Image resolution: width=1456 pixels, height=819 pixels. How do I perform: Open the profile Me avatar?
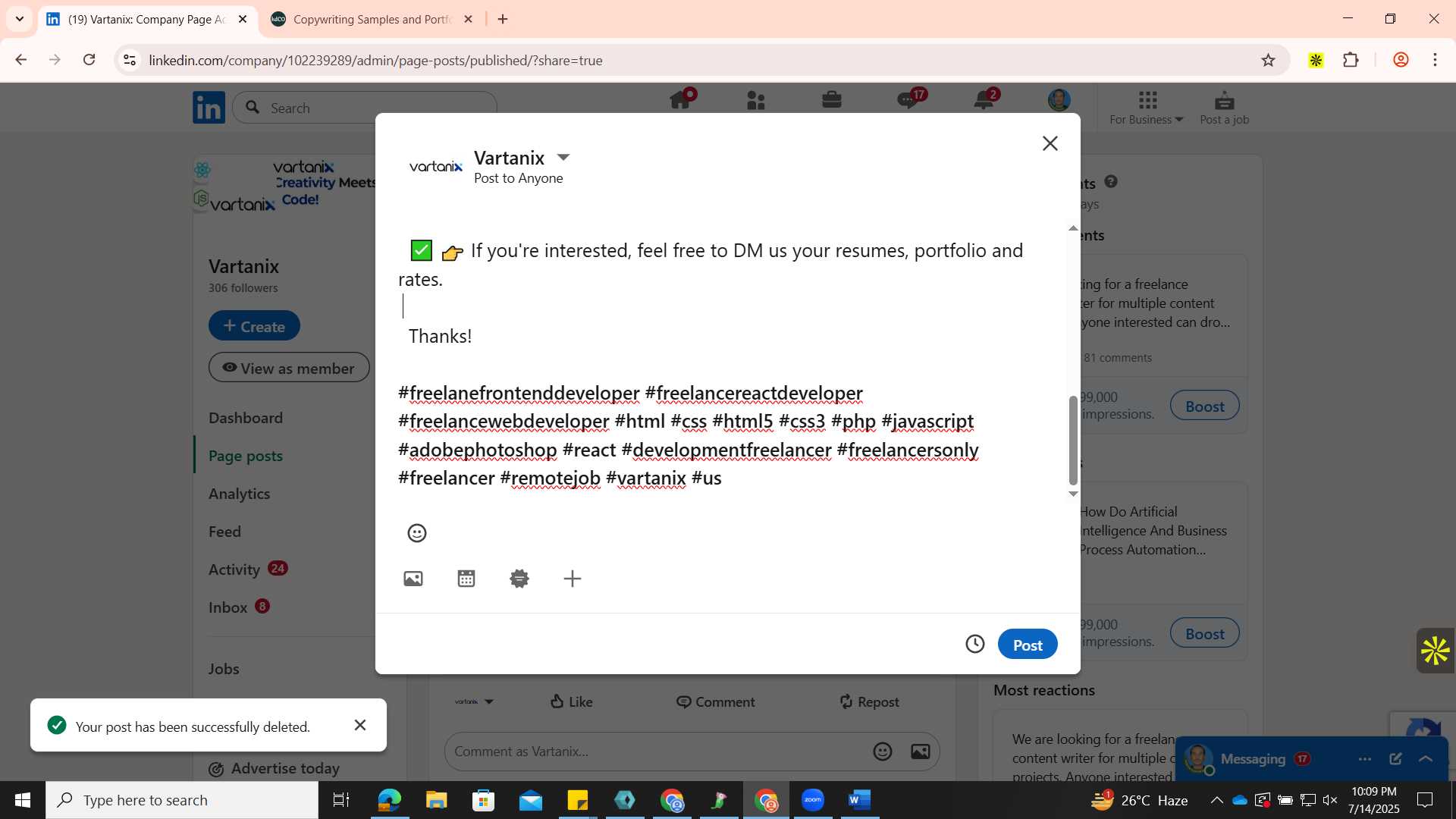[x=1059, y=100]
